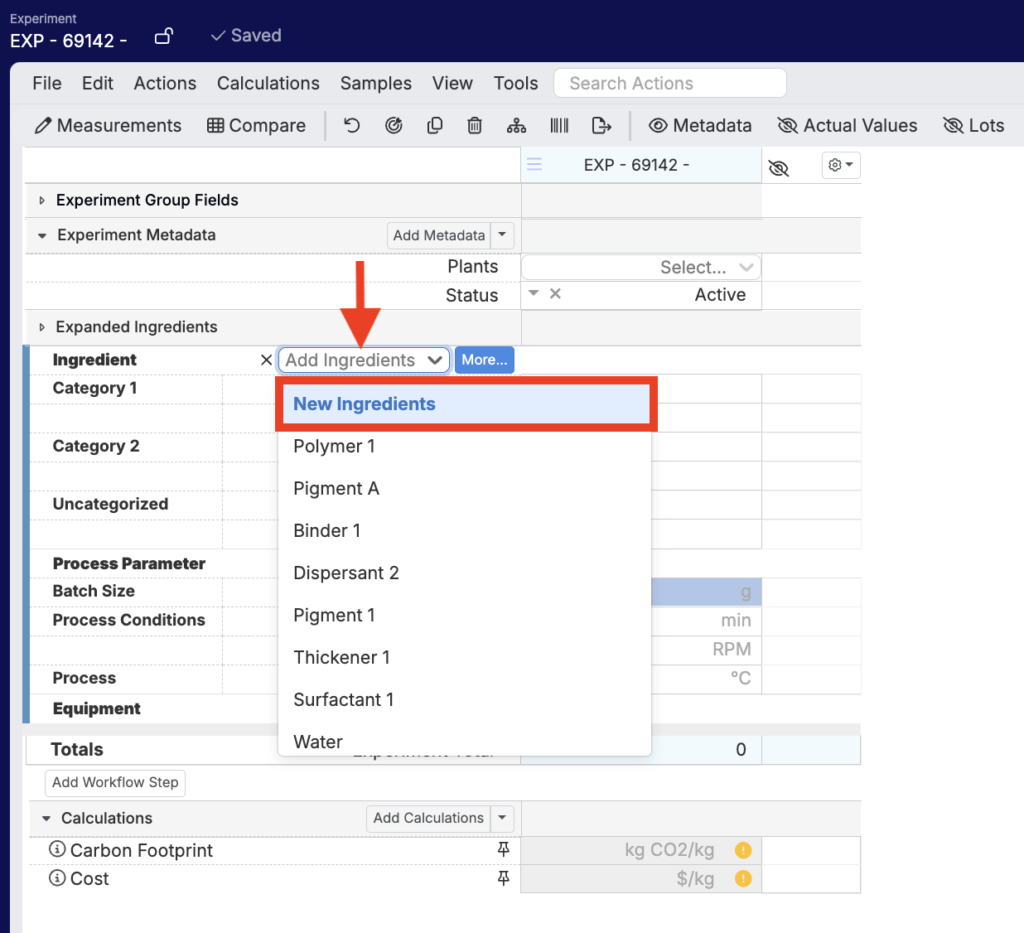Toggle Metadata visibility
Screen dimensions: 1024x933
pos(699,125)
